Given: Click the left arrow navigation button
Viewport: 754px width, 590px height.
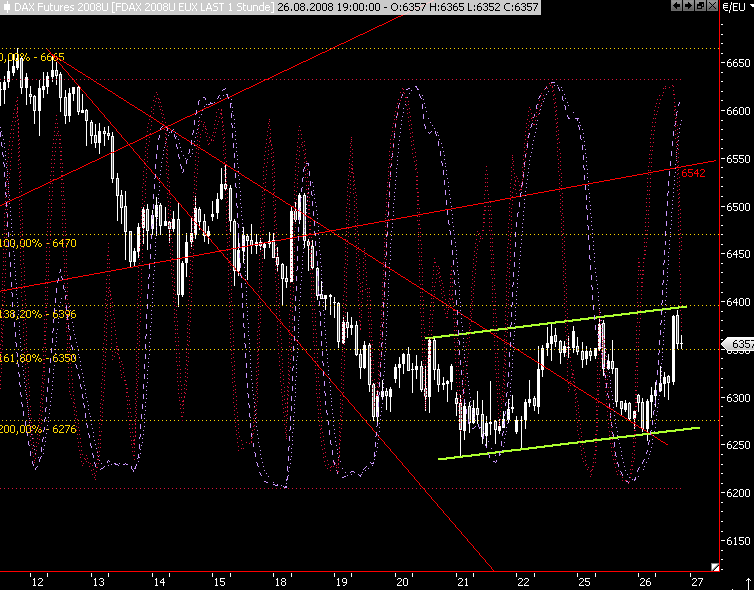Looking at the screenshot, I should (677, 6).
